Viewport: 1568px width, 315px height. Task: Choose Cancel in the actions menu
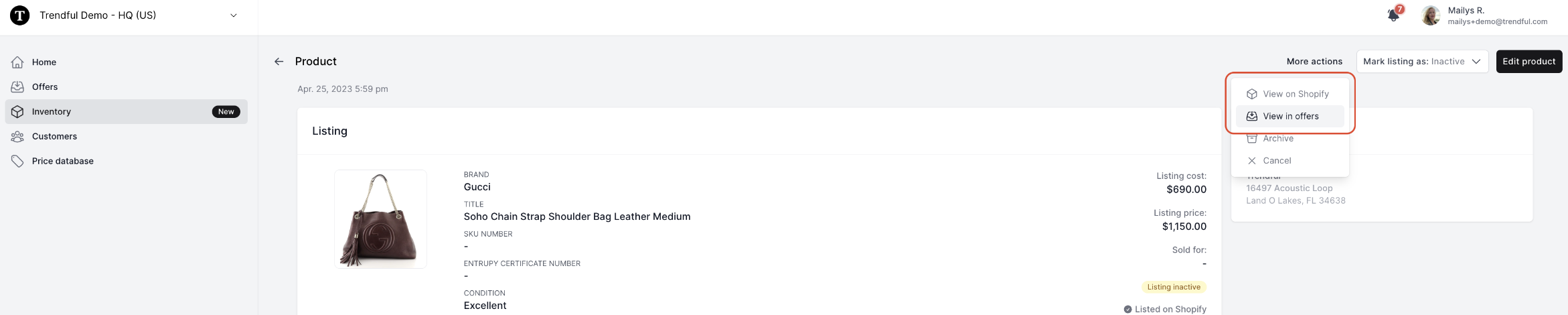[1289, 161]
